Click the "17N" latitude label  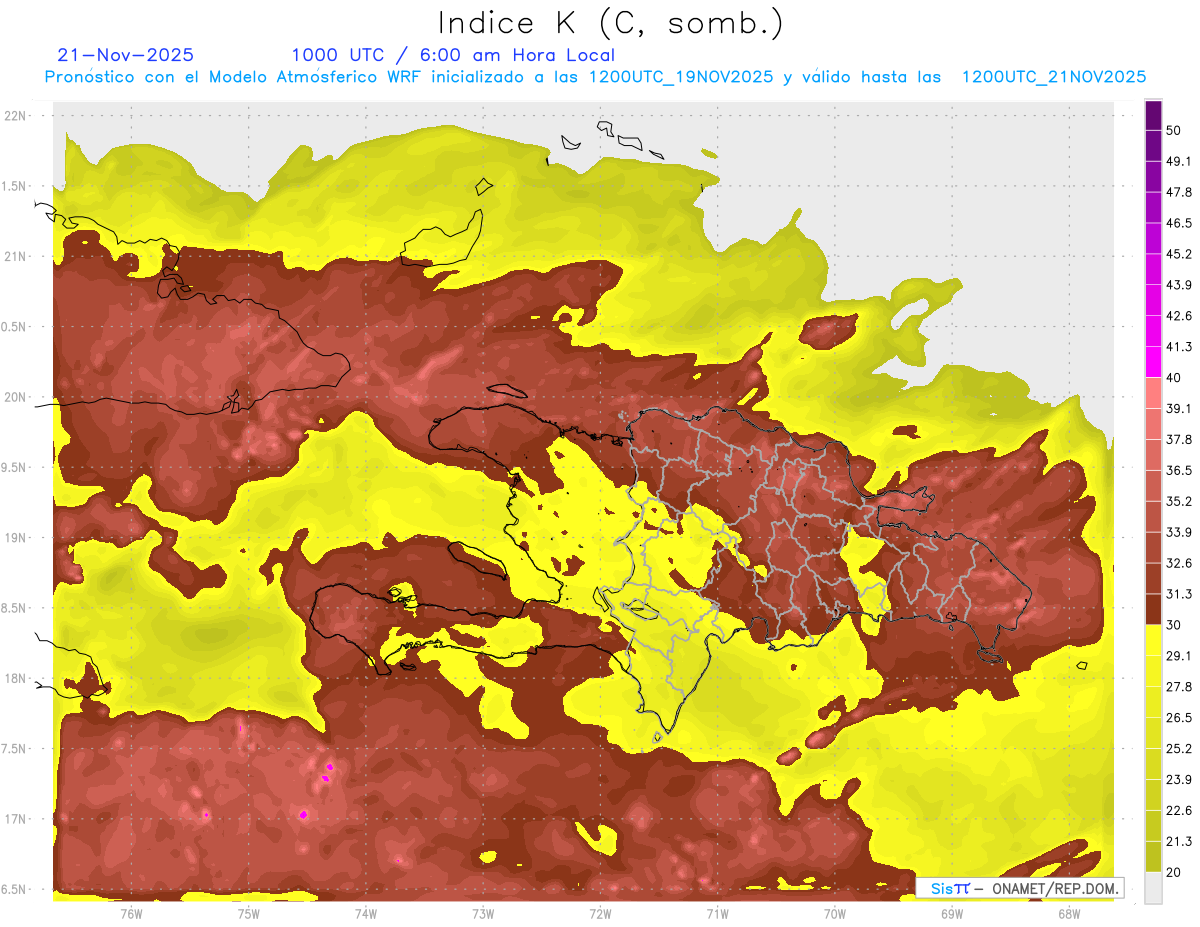[15, 819]
